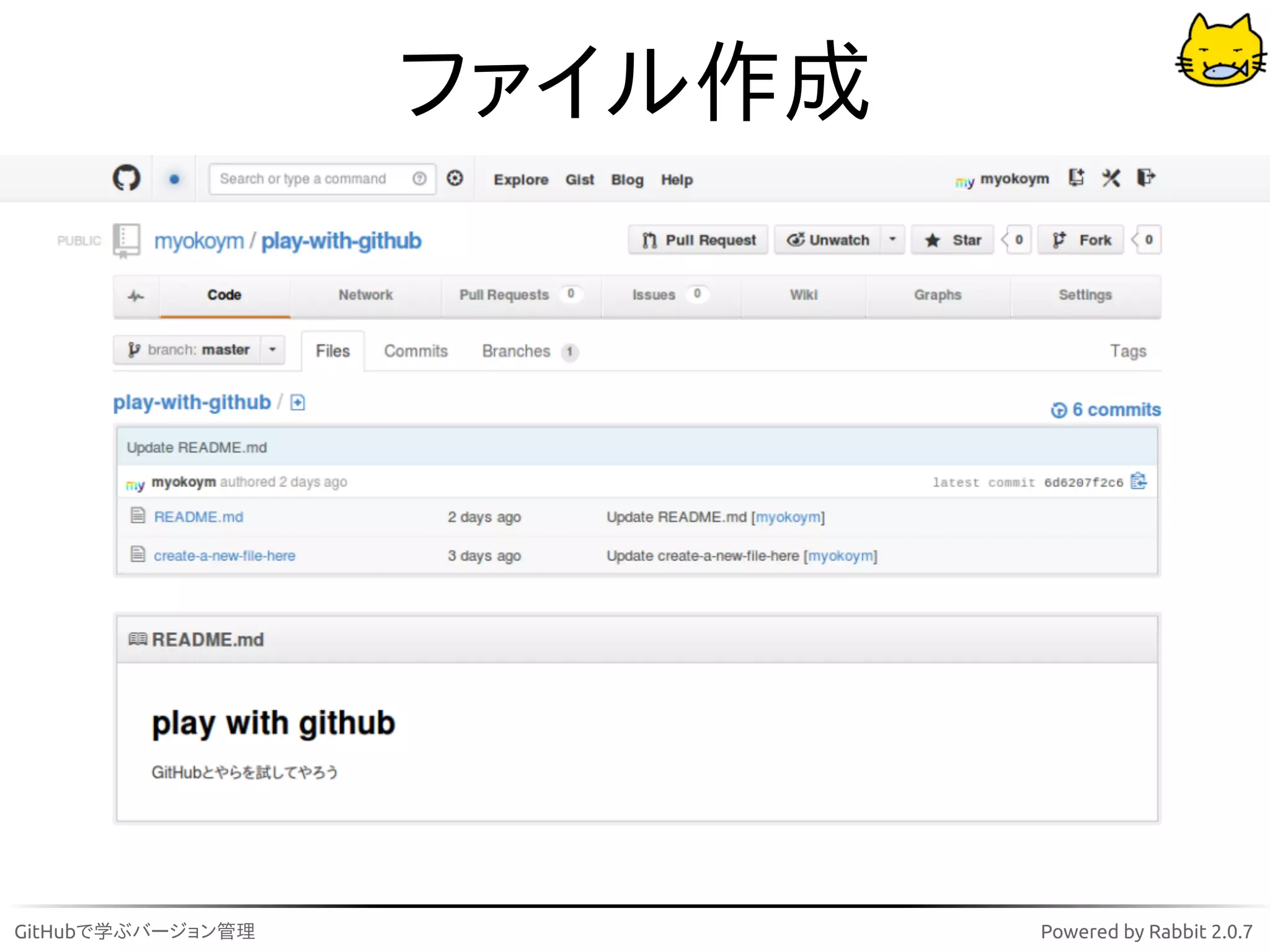This screenshot has height=952, width=1270.
Task: Open owner link myokoym in repo title
Action: (199, 241)
